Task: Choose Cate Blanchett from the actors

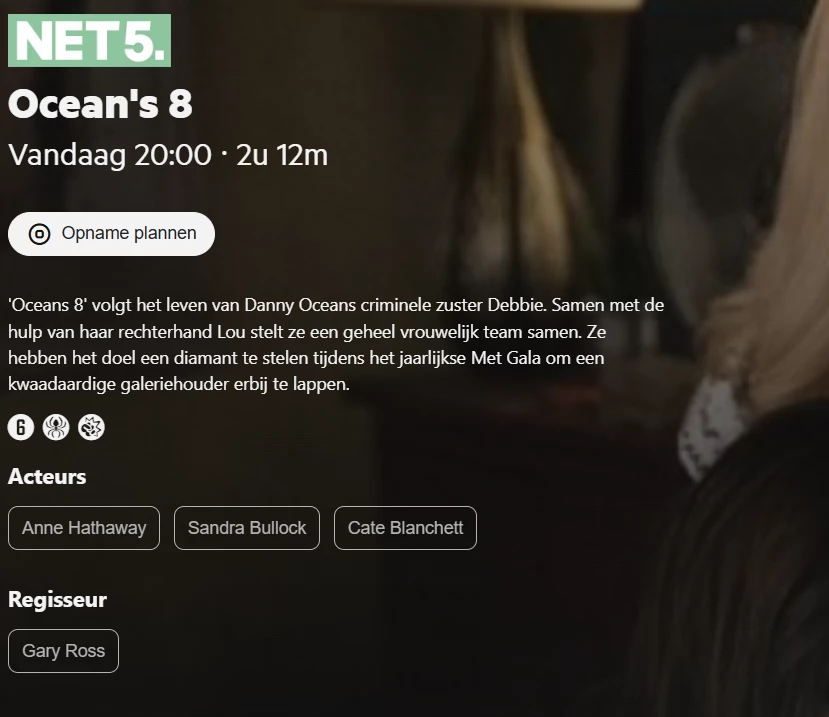Action: (406, 528)
